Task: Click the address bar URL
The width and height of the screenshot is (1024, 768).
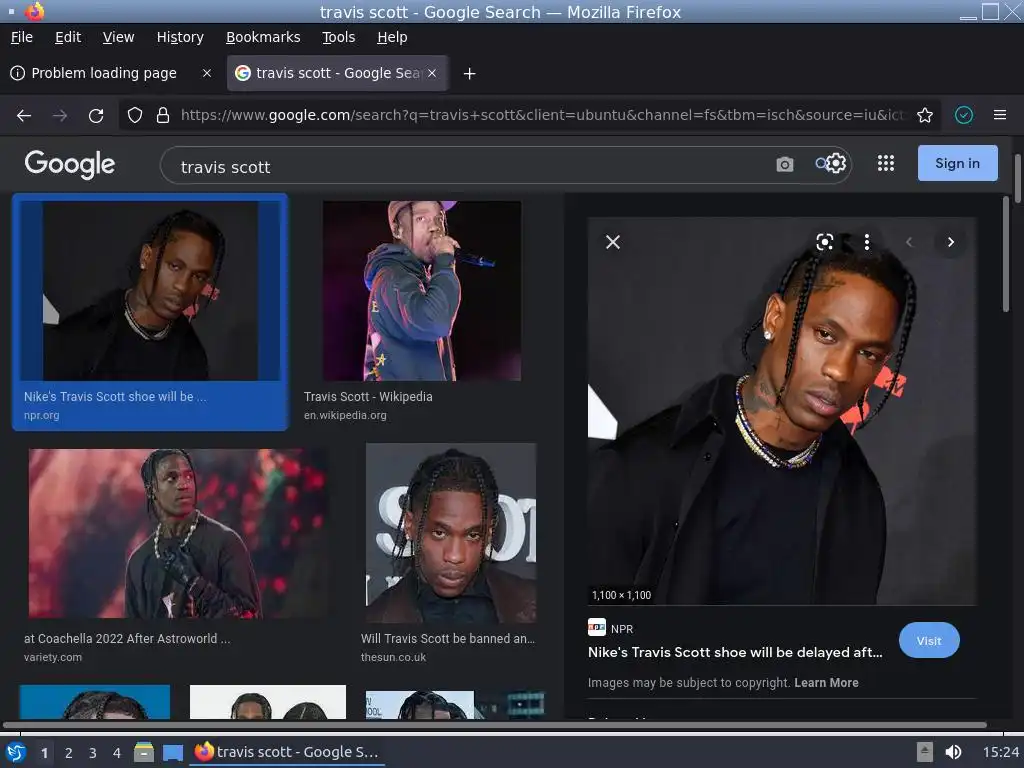Action: pyautogui.click(x=542, y=116)
